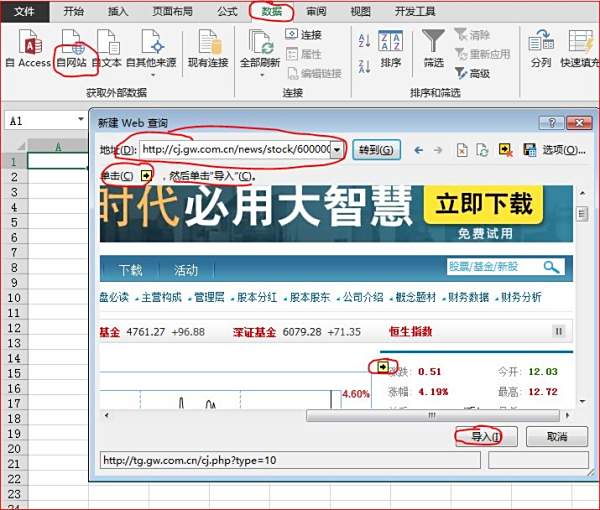The width and height of the screenshot is (600, 510).
Task: Open address history dropdown in Web query
Action: pos(337,149)
